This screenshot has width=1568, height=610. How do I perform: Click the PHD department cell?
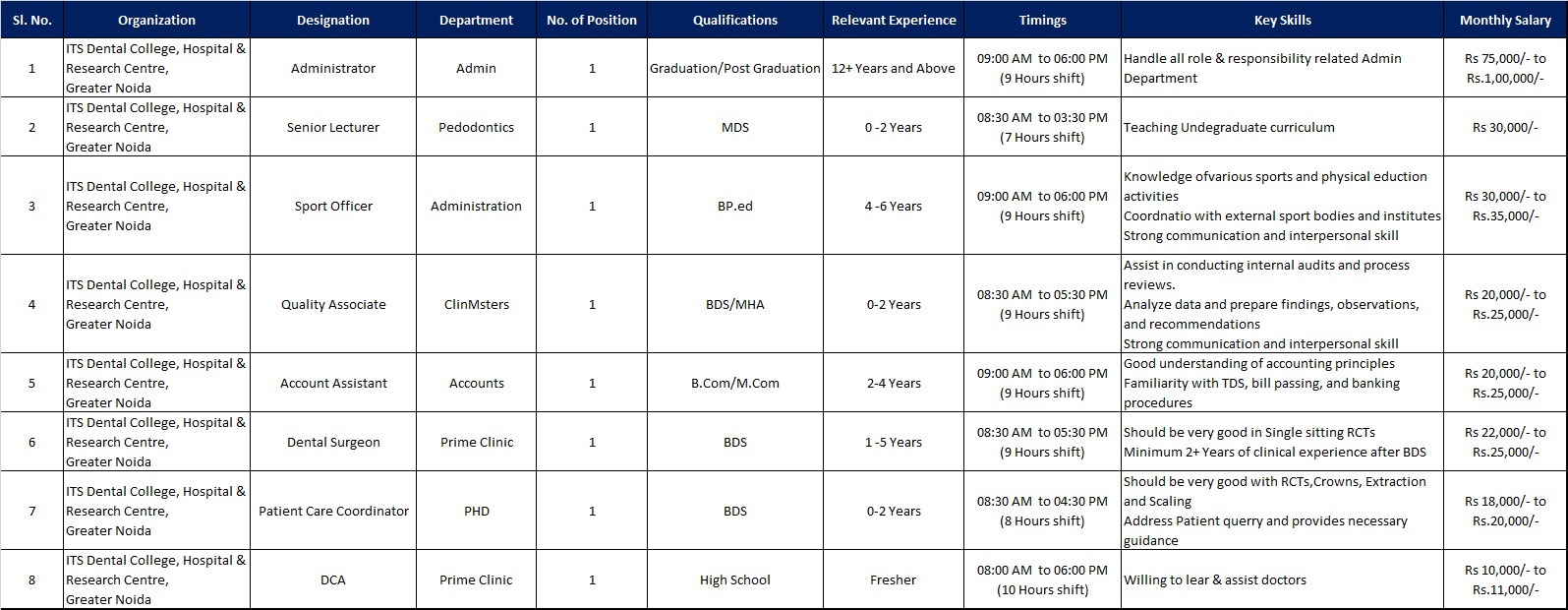[477, 511]
